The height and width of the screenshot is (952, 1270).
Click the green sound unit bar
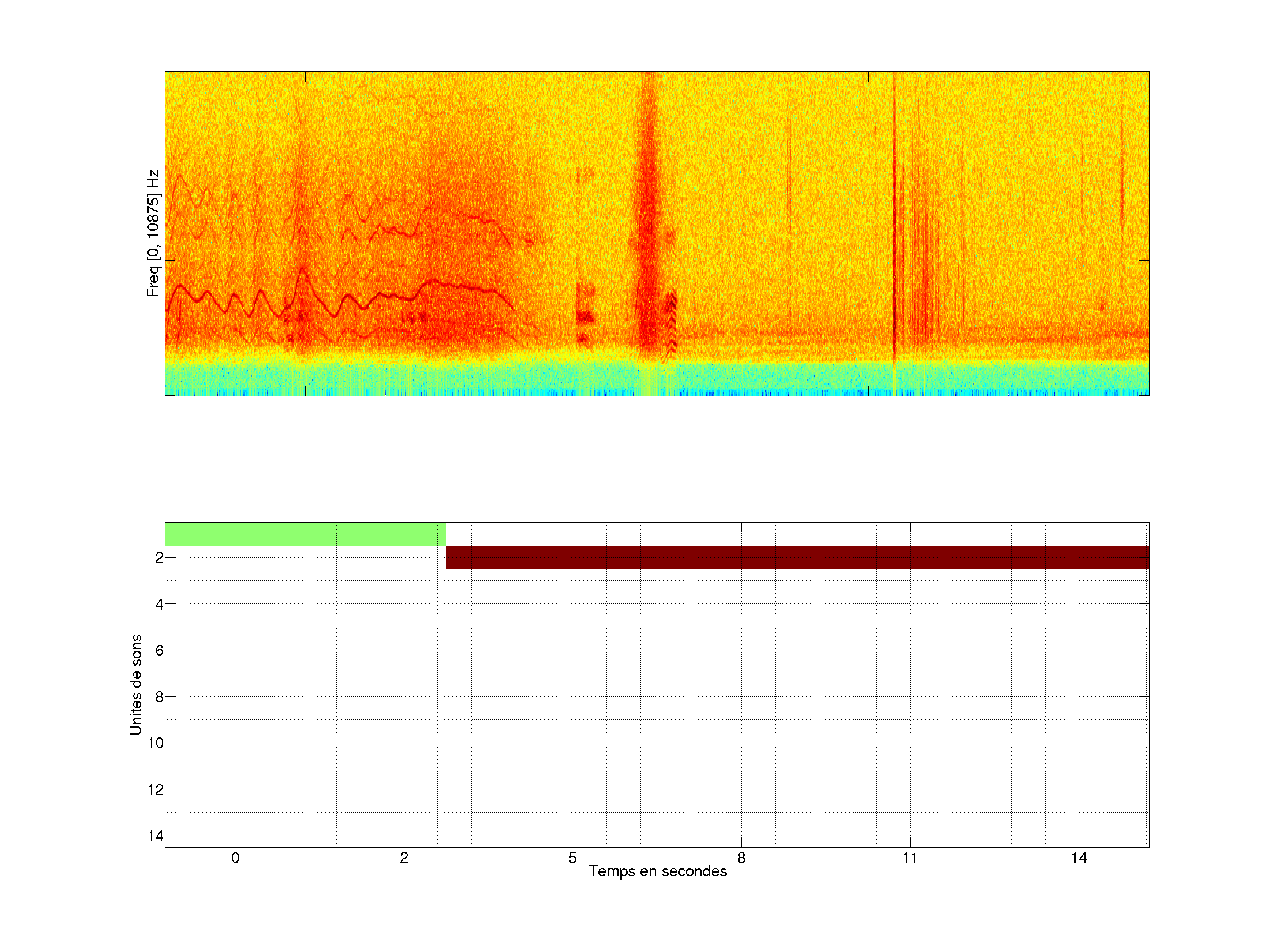pyautogui.click(x=305, y=534)
